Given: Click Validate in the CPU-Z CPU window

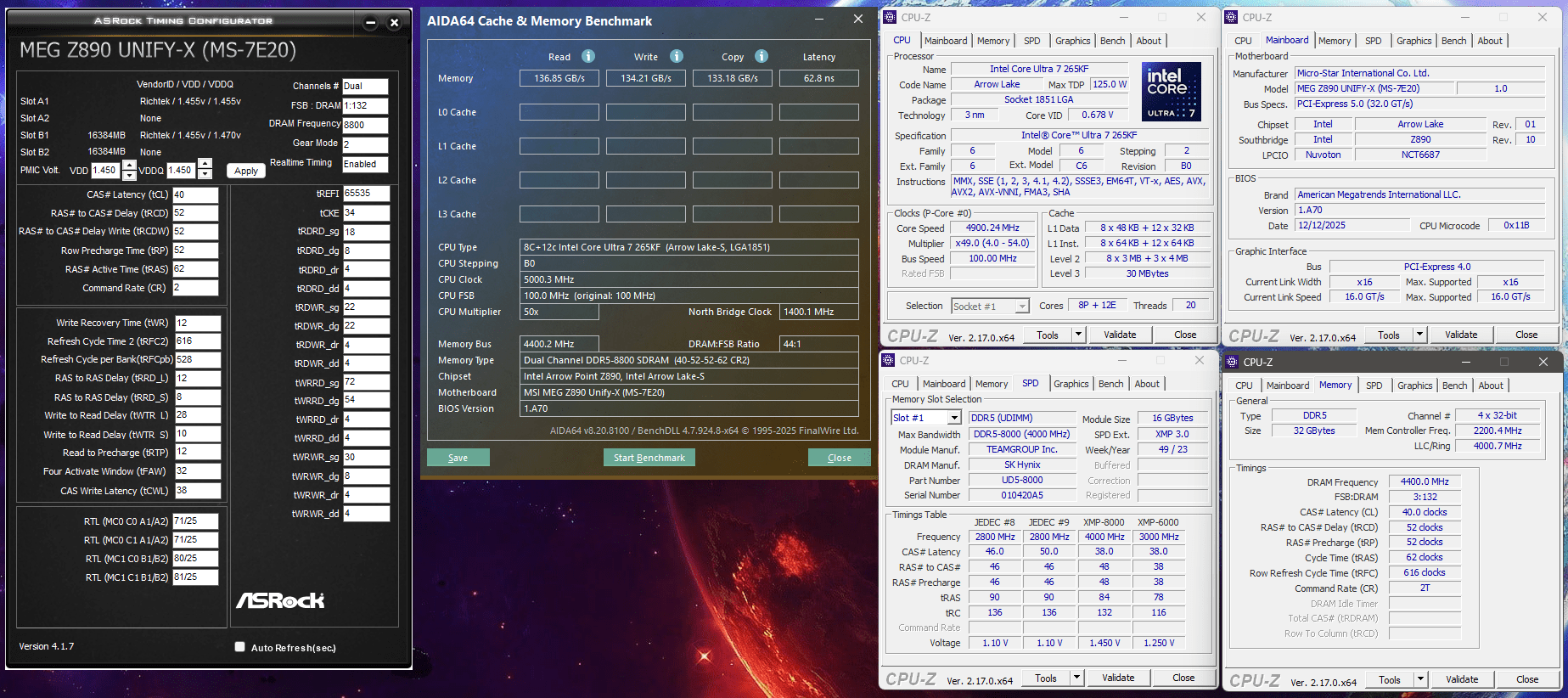Looking at the screenshot, I should [1120, 335].
